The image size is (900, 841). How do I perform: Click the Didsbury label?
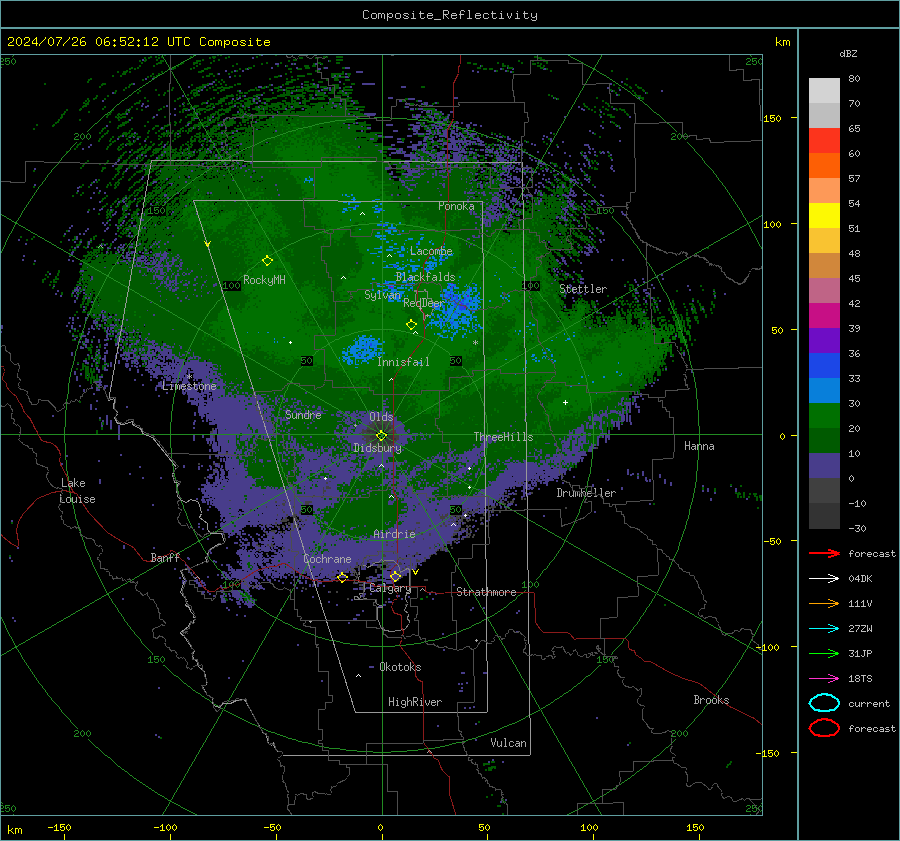tap(377, 448)
